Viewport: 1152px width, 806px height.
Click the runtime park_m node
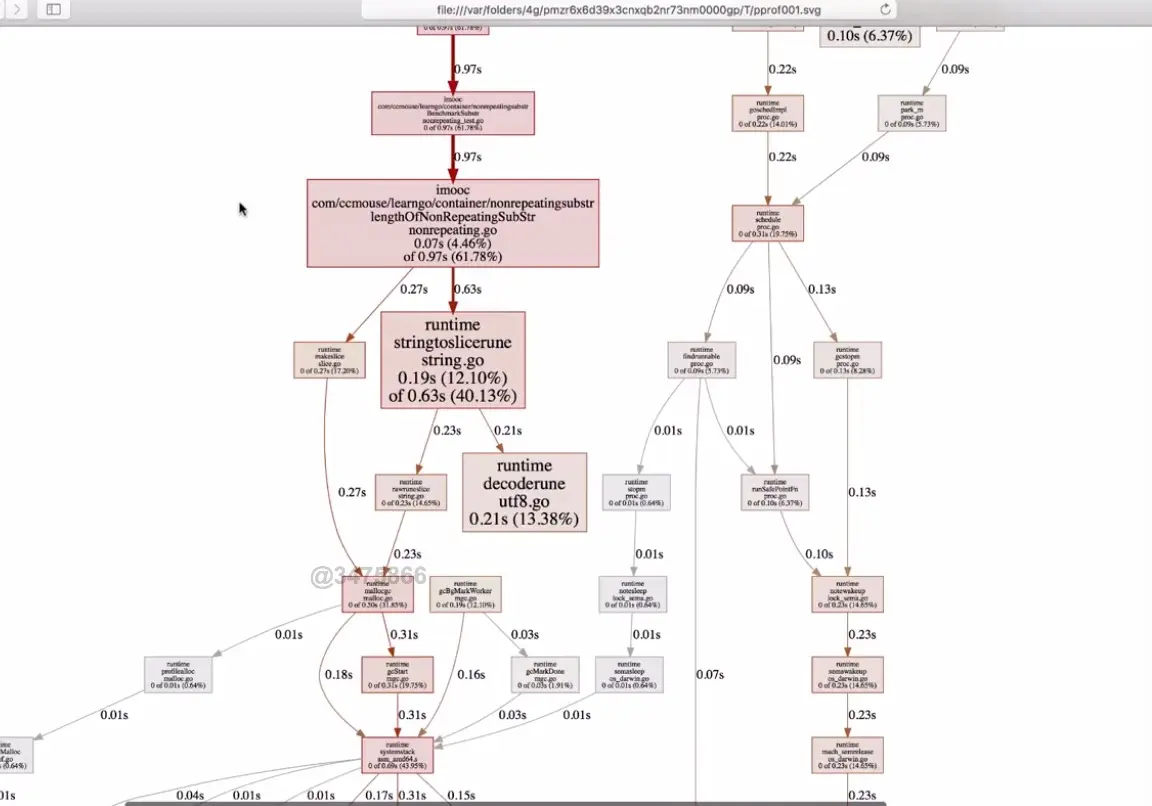tap(912, 113)
